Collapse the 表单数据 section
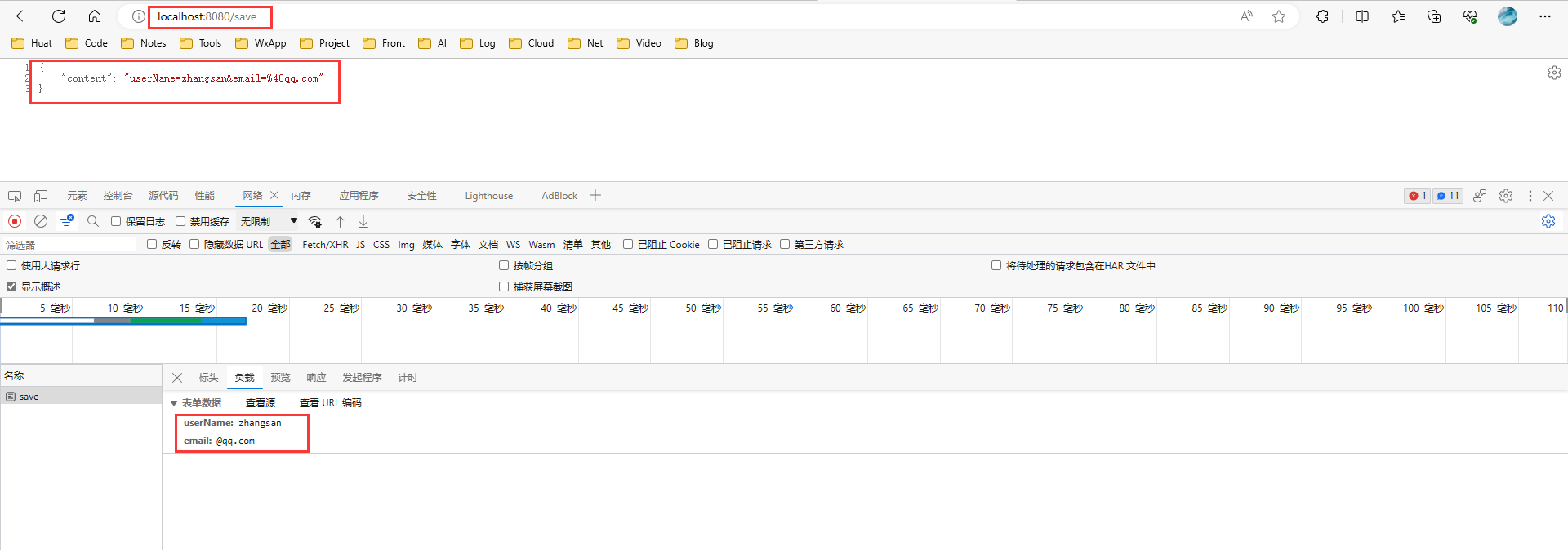The height and width of the screenshot is (550, 1568). (x=174, y=403)
